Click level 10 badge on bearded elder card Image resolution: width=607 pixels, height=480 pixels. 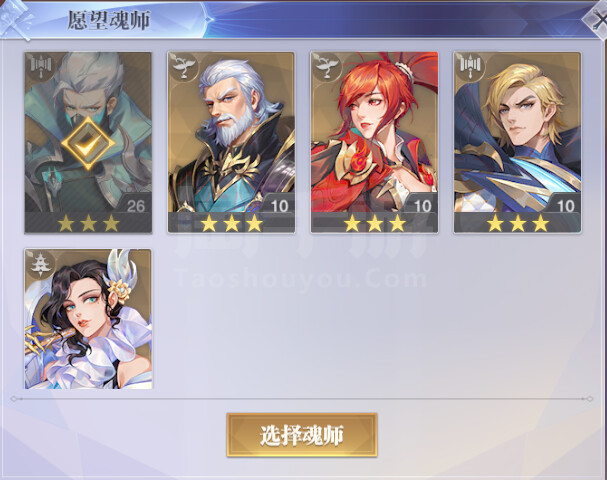point(278,206)
